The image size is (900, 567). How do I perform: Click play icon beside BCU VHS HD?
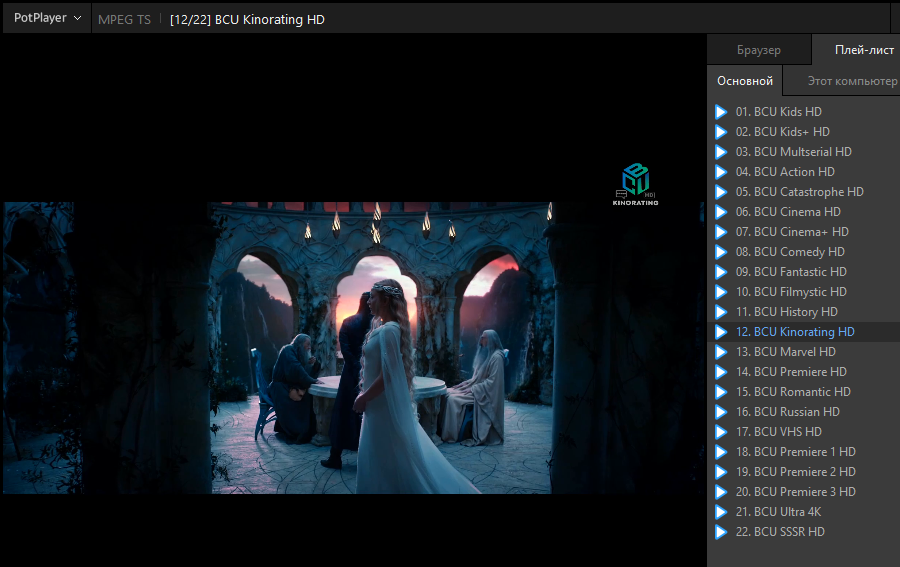point(721,432)
